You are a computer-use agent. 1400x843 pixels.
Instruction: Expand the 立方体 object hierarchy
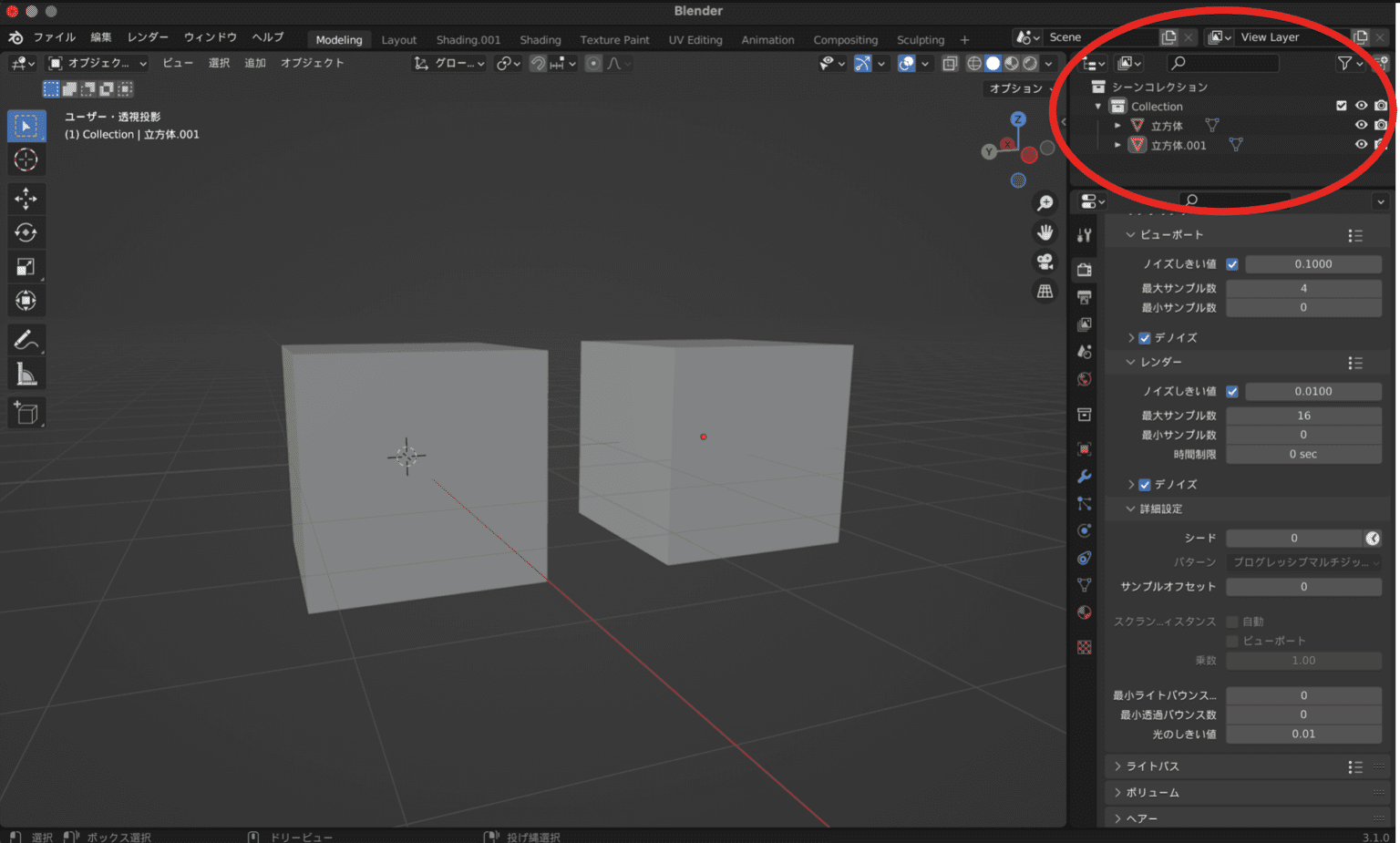point(1117,125)
